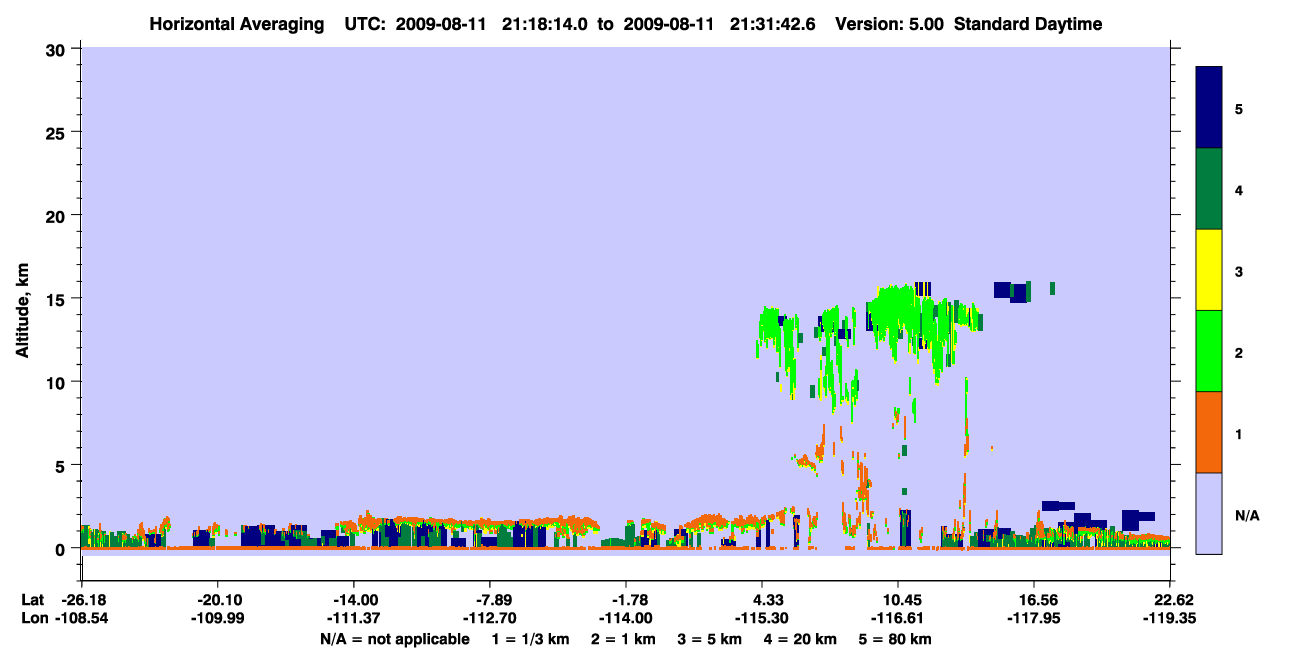Click the lavender N/A colorbar segment
The width and height of the screenshot is (1300, 667).
tap(1209, 512)
